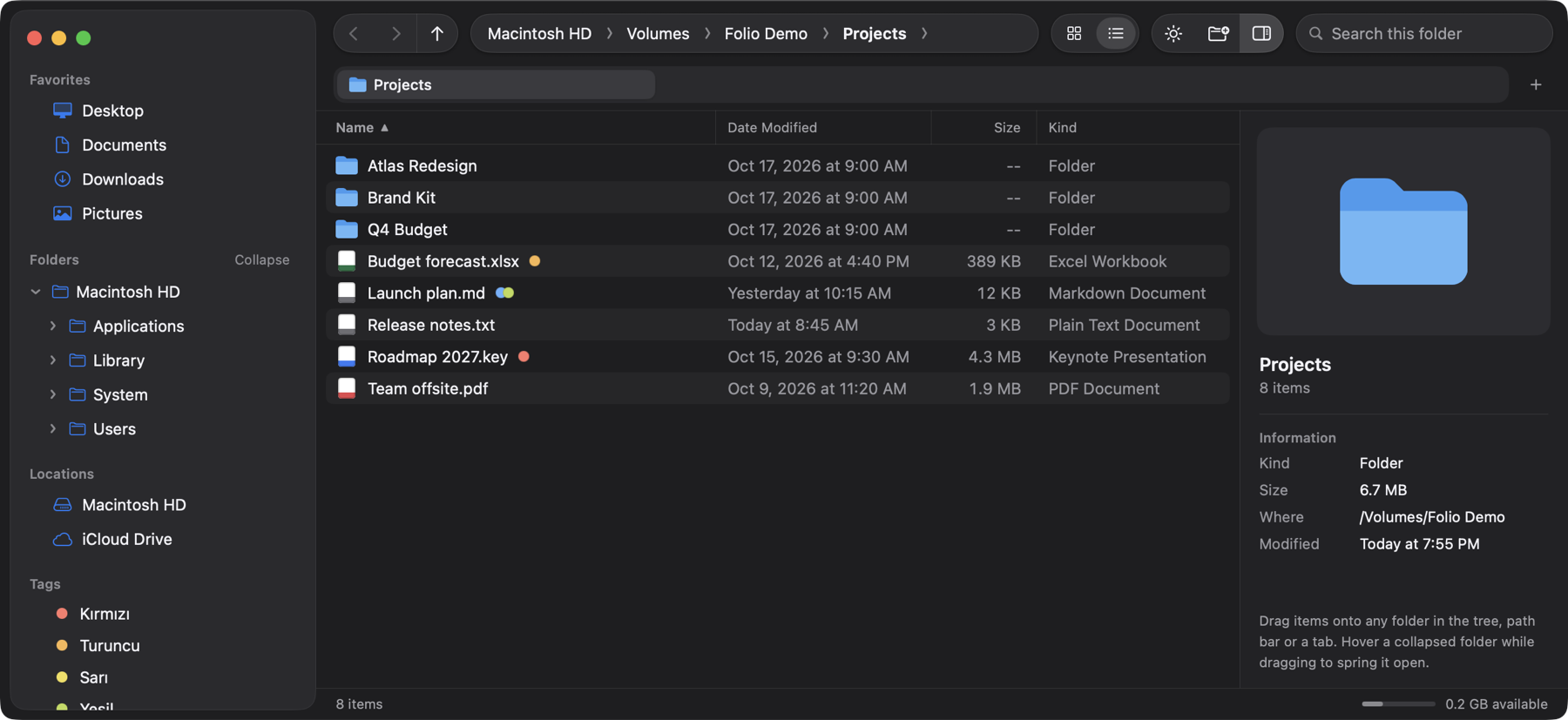Click "389 KB" size cell
This screenshot has width=1568, height=720.
click(994, 261)
